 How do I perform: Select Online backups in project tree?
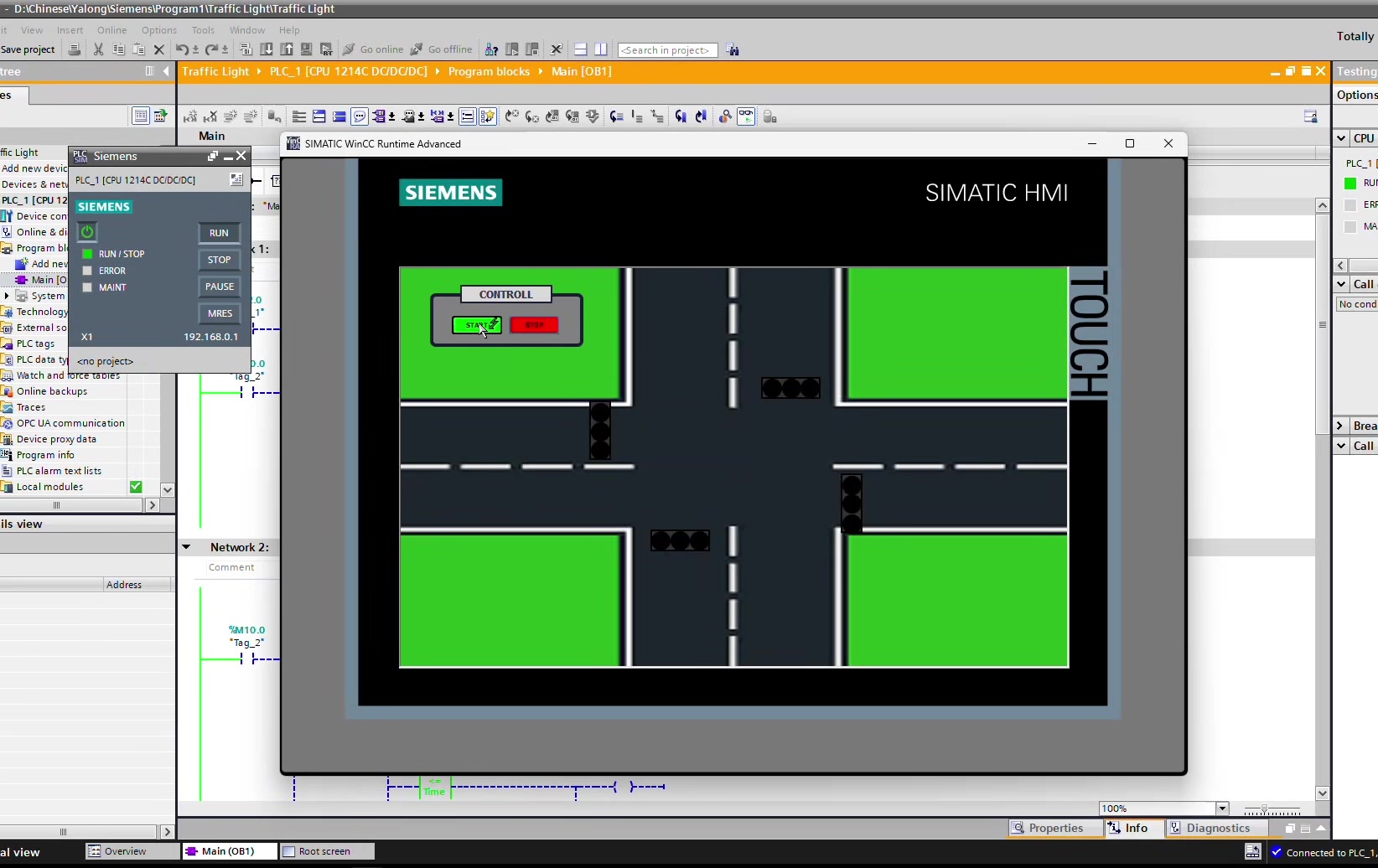(x=52, y=391)
